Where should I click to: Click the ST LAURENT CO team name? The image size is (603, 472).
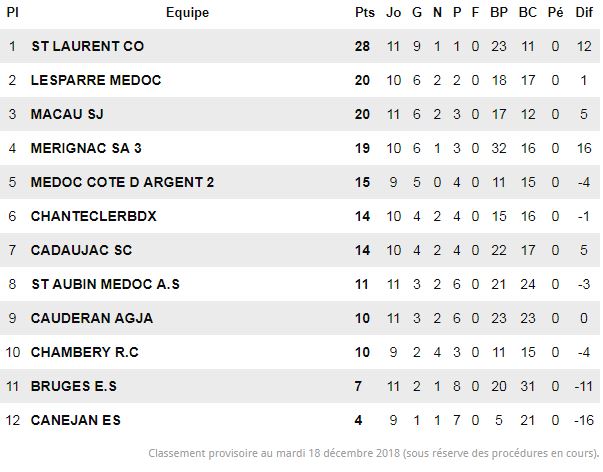coord(88,46)
